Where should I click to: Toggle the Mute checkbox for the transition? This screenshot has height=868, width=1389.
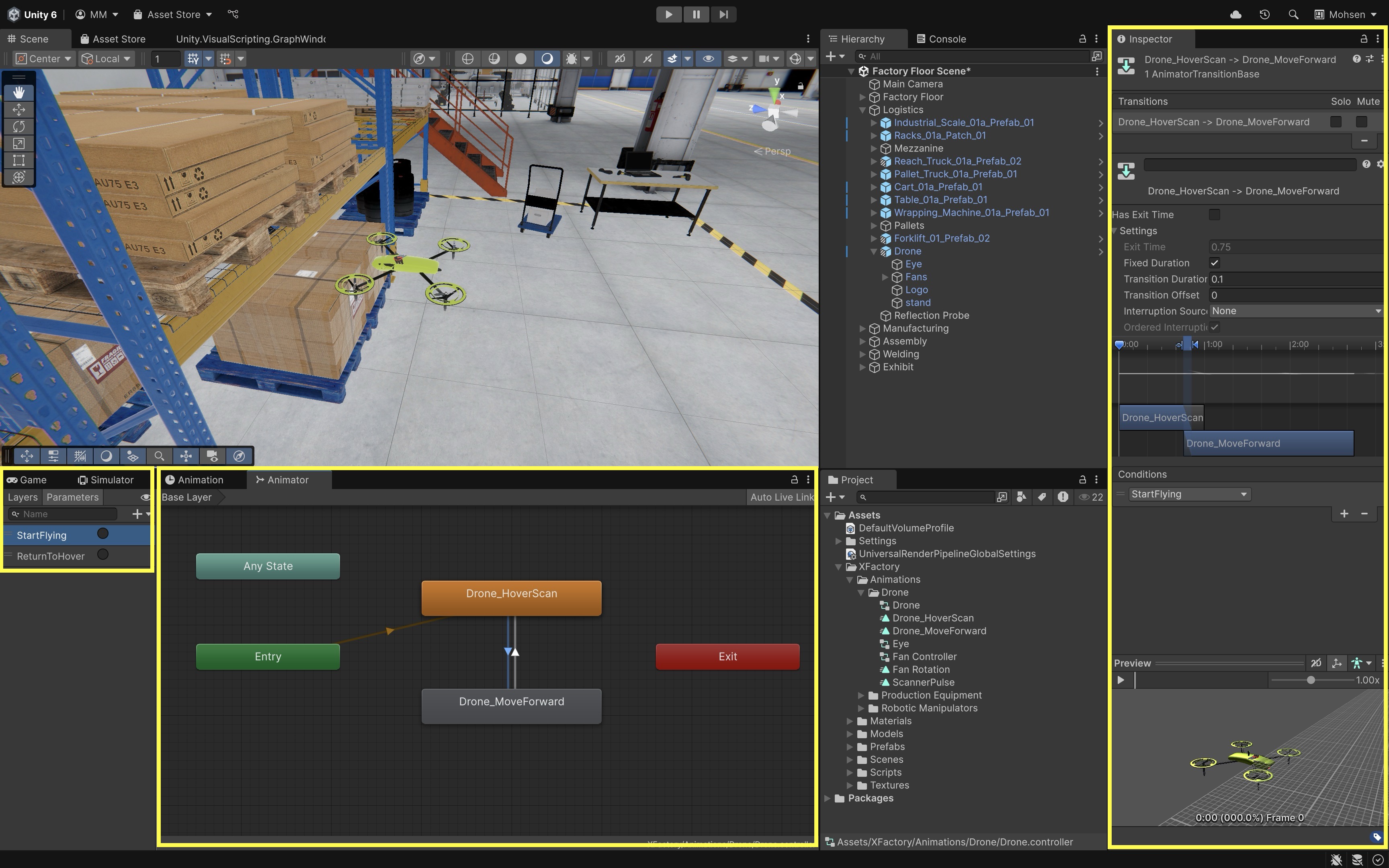pos(1361,122)
